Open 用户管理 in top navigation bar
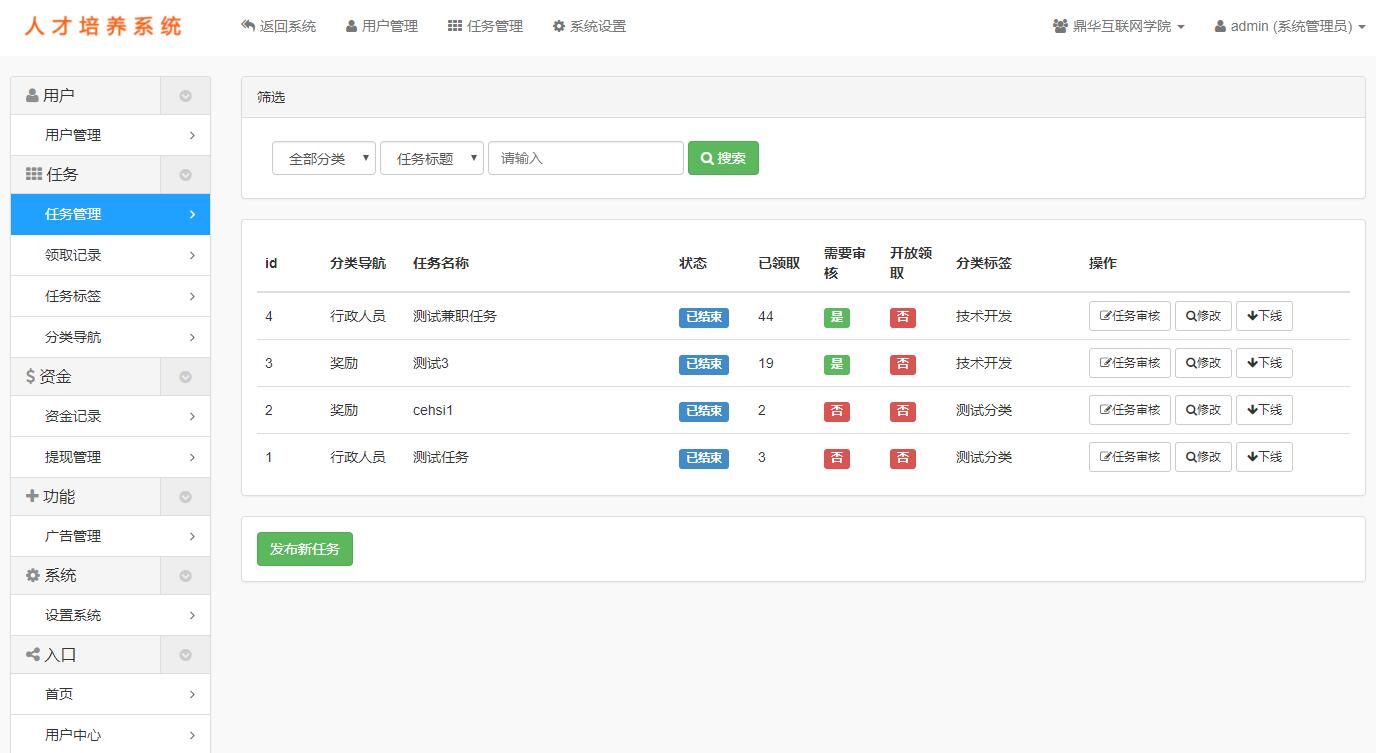Screen dimensions: 1376x753 pyautogui.click(x=382, y=26)
